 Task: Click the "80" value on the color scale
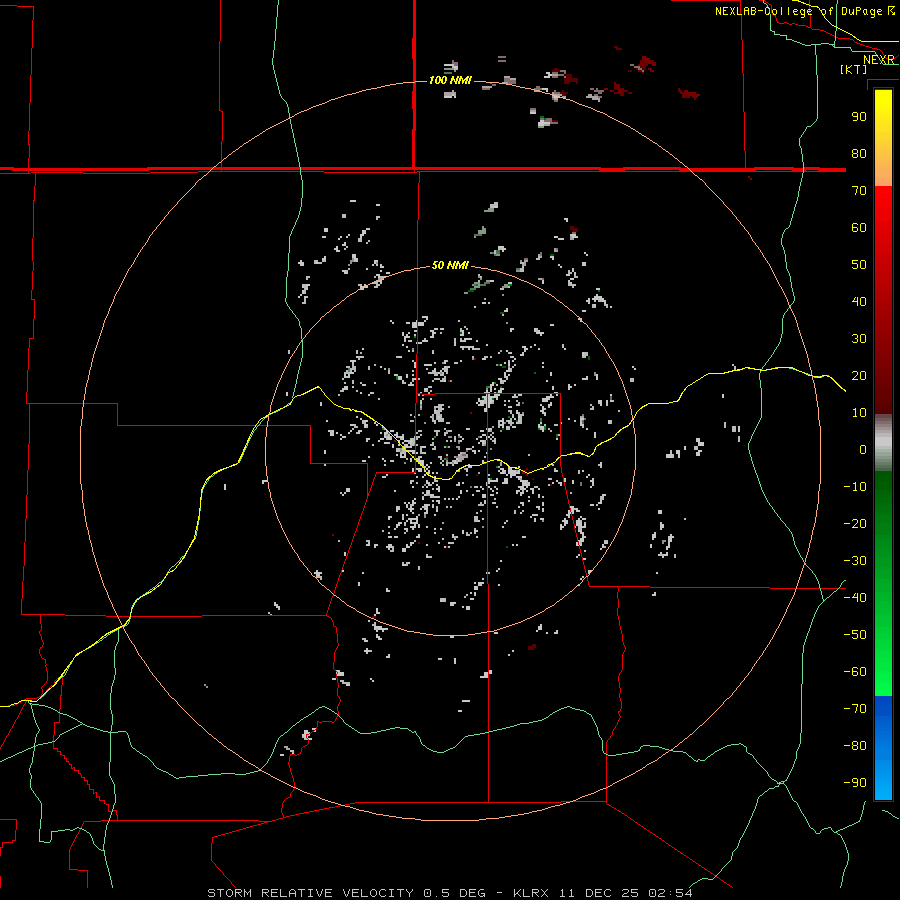pyautogui.click(x=859, y=153)
